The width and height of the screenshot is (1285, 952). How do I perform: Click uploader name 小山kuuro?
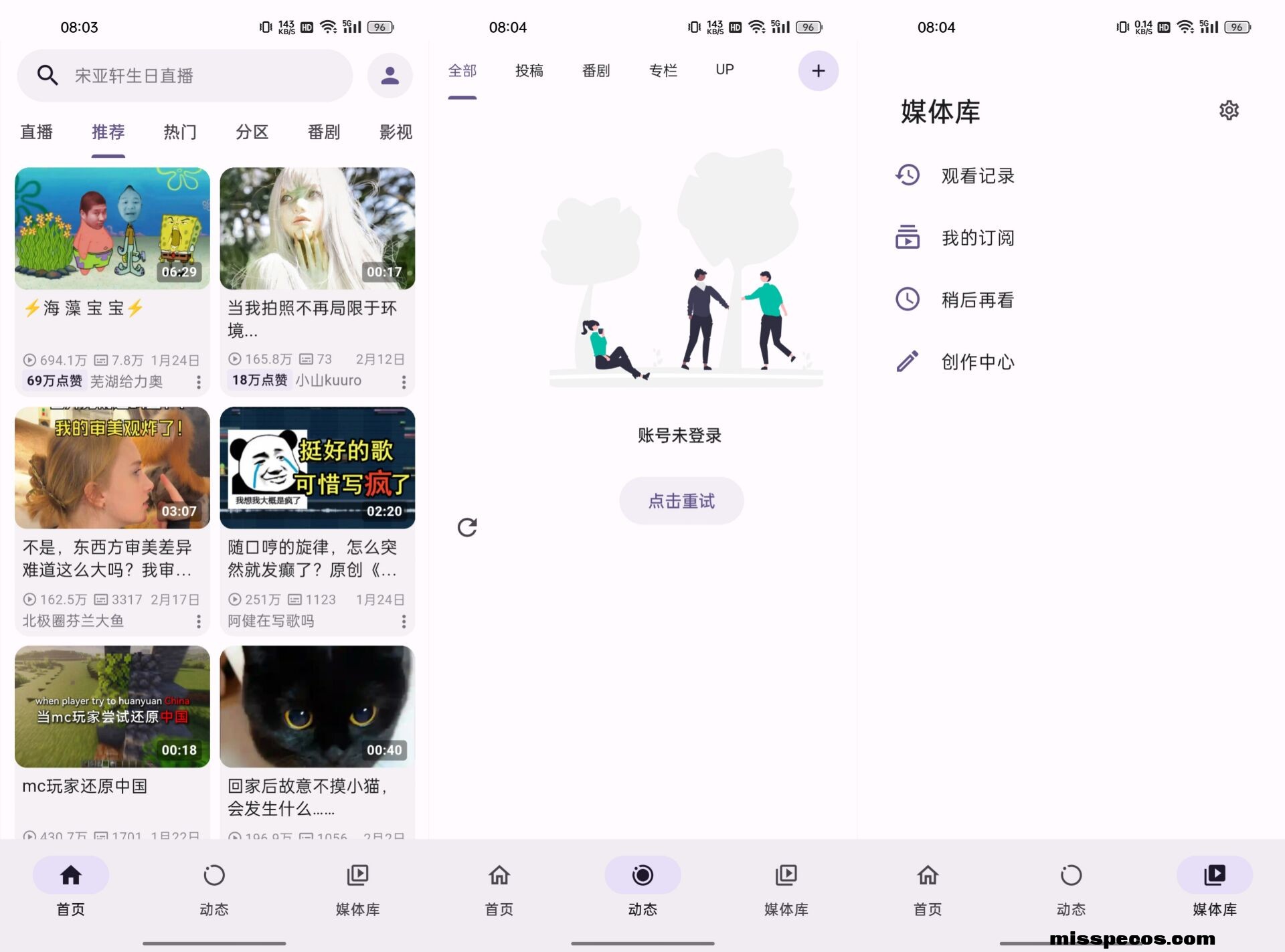coord(329,380)
